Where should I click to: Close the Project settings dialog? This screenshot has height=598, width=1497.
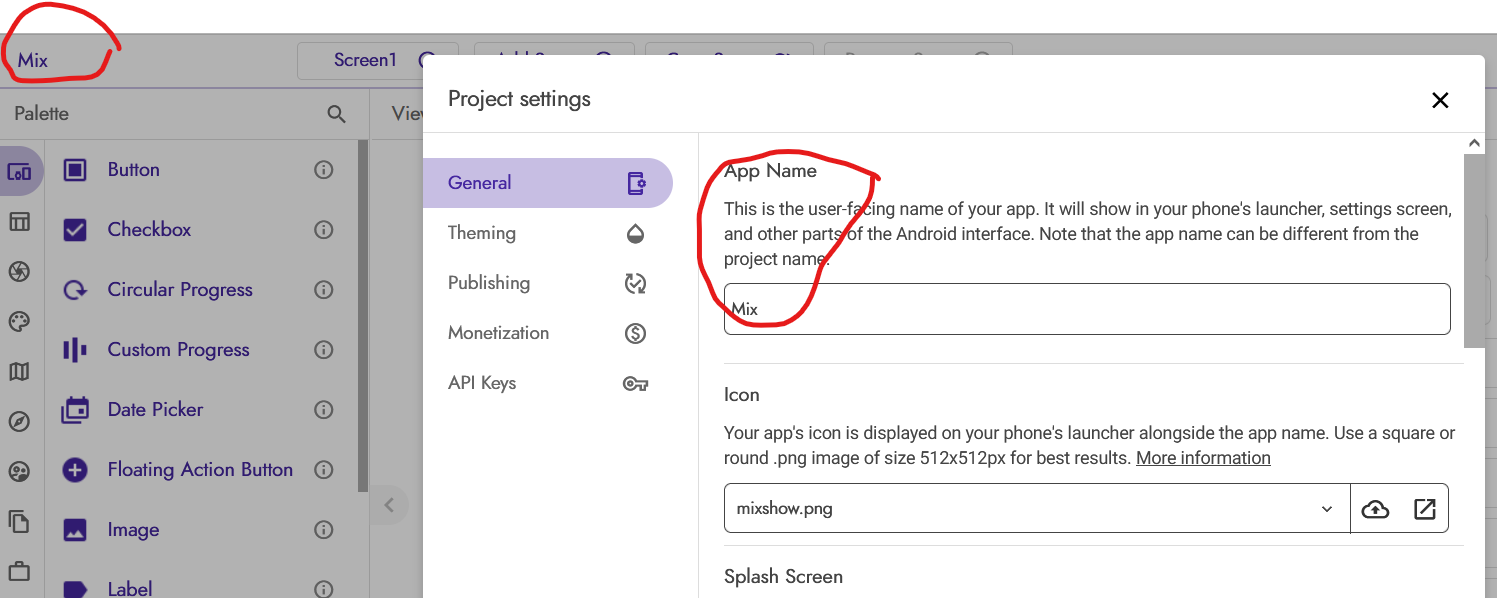pos(1440,99)
